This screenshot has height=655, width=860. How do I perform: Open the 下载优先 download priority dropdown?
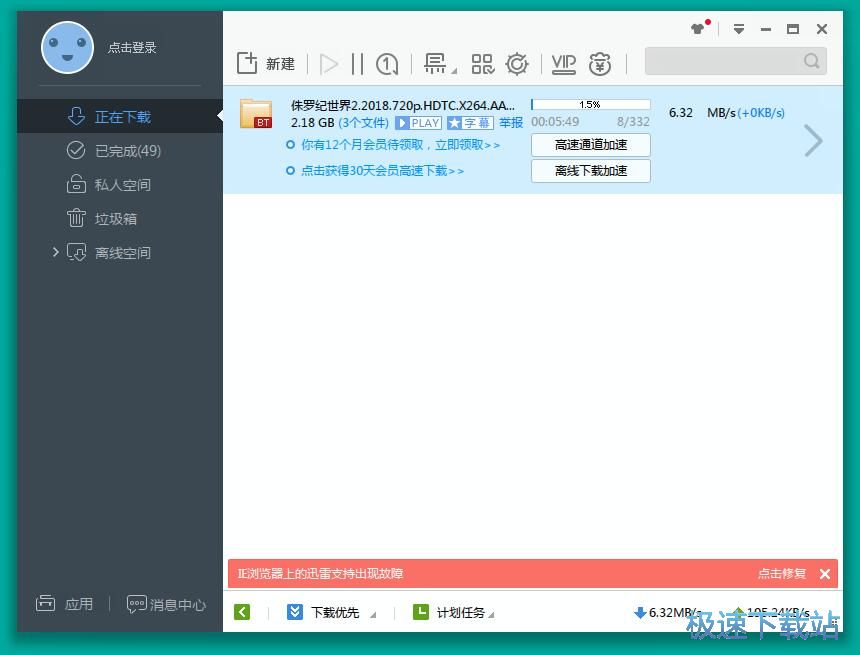(x=331, y=612)
